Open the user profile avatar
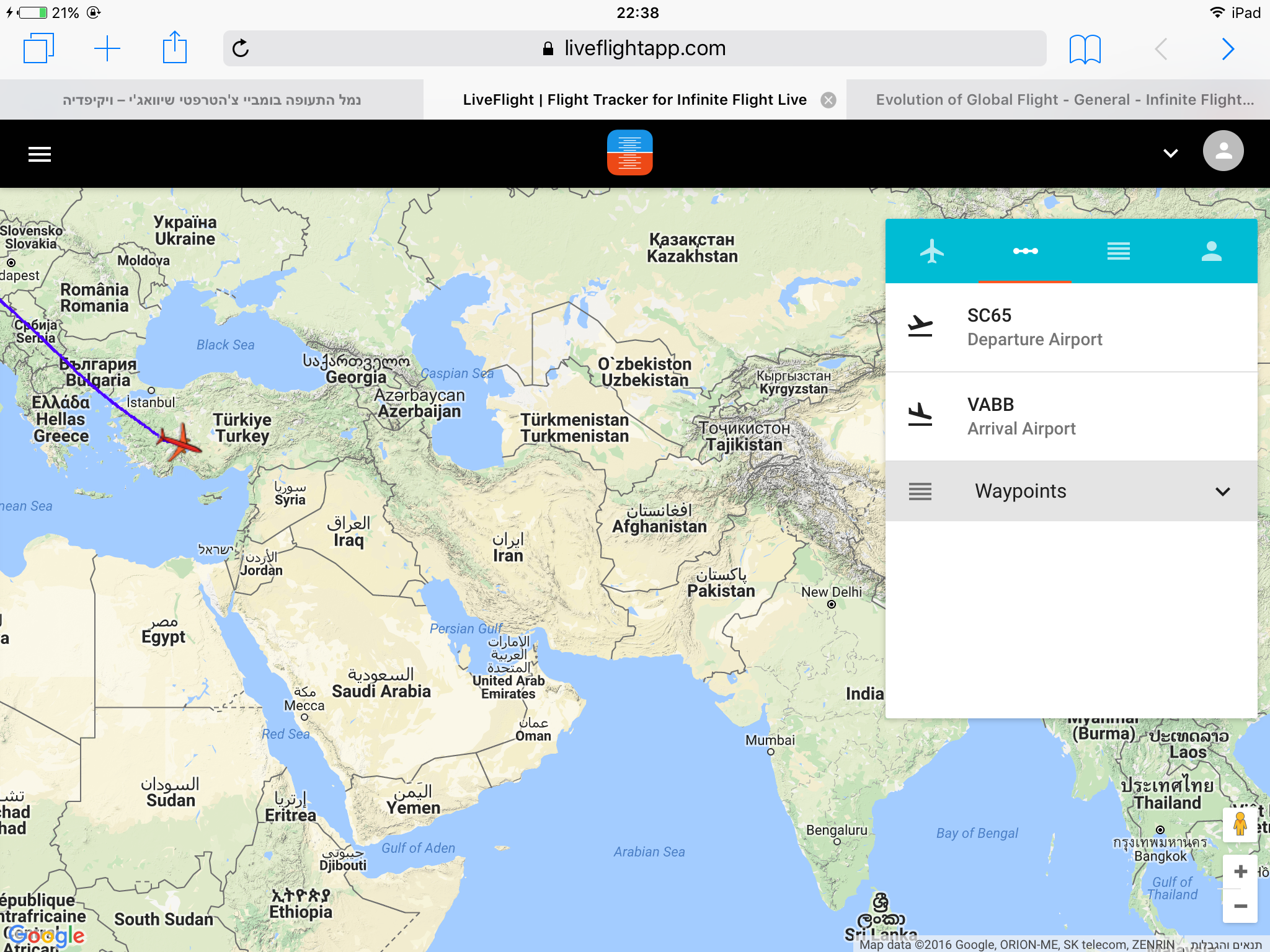 coord(1223,151)
